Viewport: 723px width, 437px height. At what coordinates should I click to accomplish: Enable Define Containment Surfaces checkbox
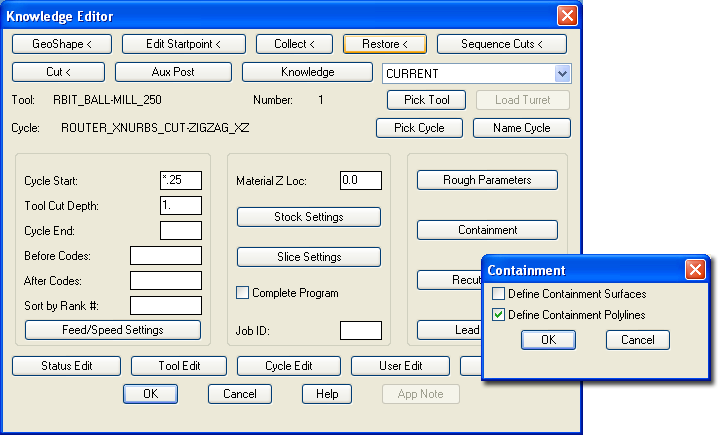(x=499, y=294)
